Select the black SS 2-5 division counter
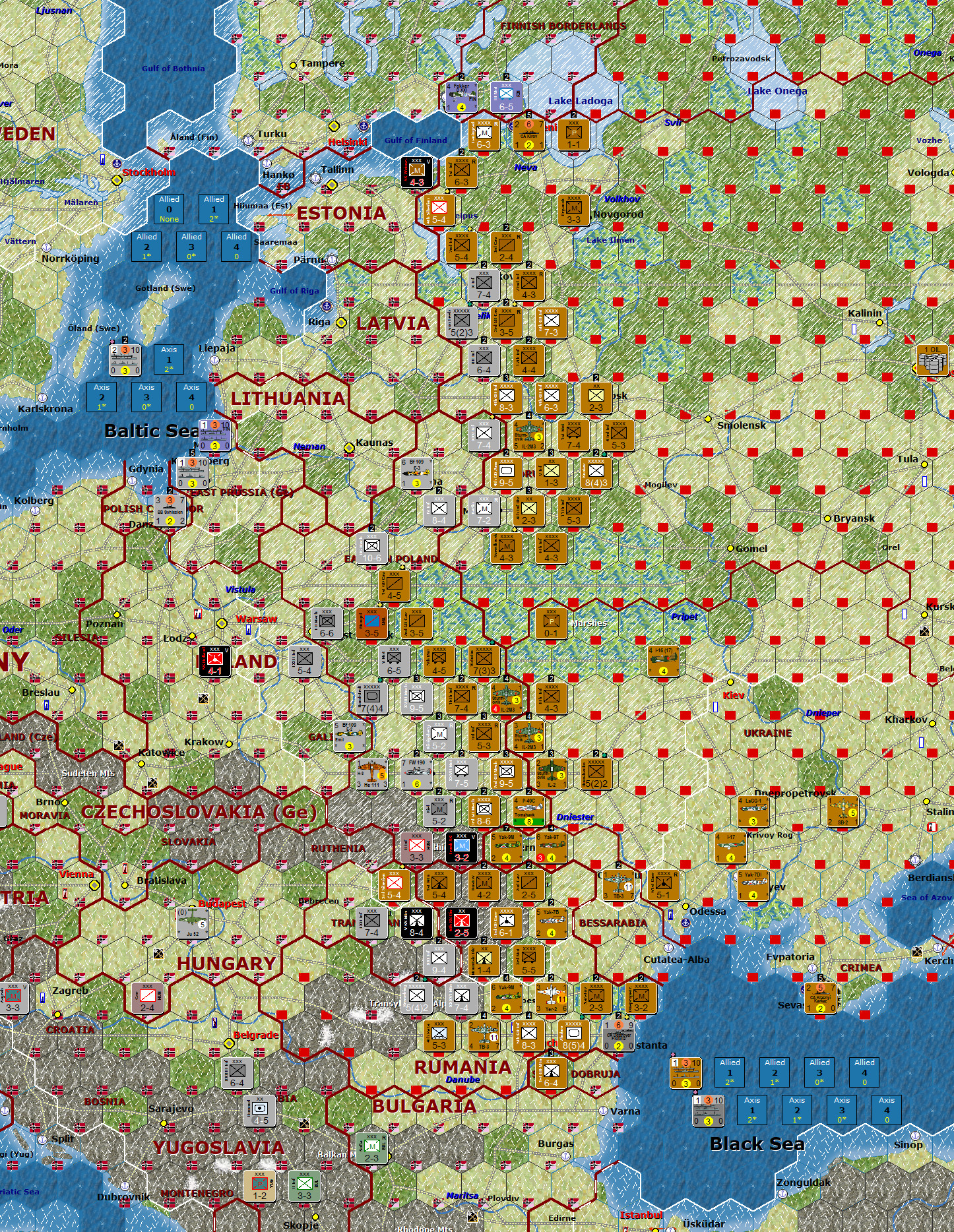954x1232 pixels. click(x=461, y=923)
